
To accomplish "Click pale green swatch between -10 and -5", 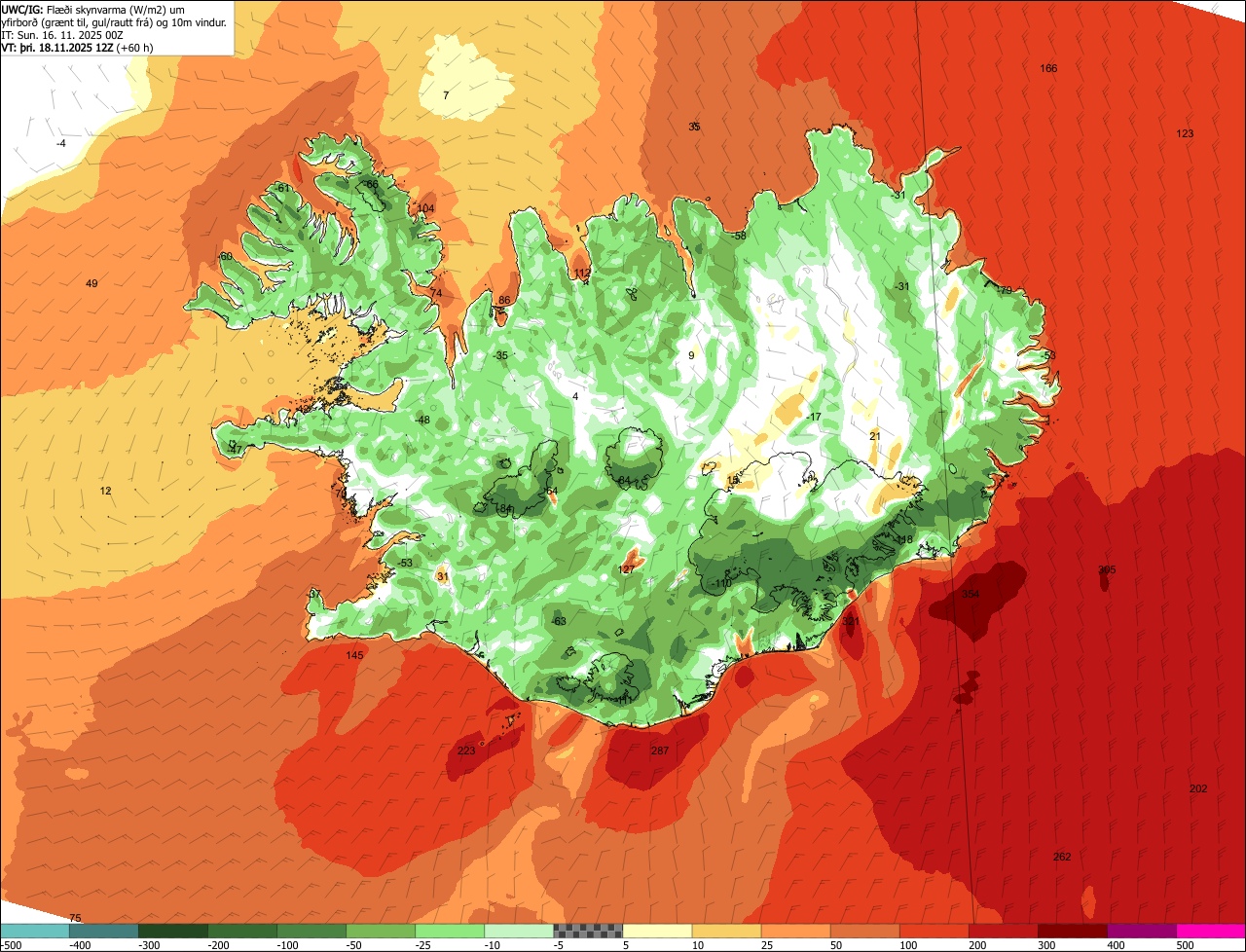I will (518, 931).
